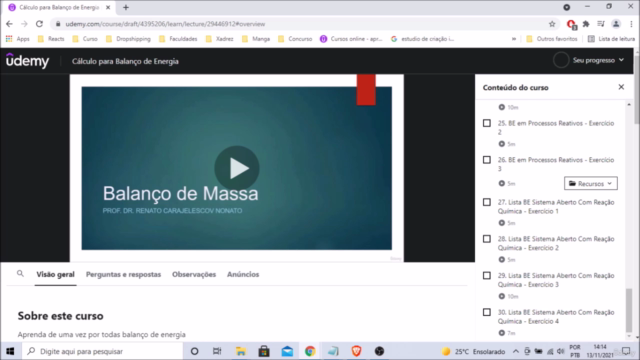Open the Chrome three-dot menu
Viewport: 640px width, 360px height.
[631, 24]
